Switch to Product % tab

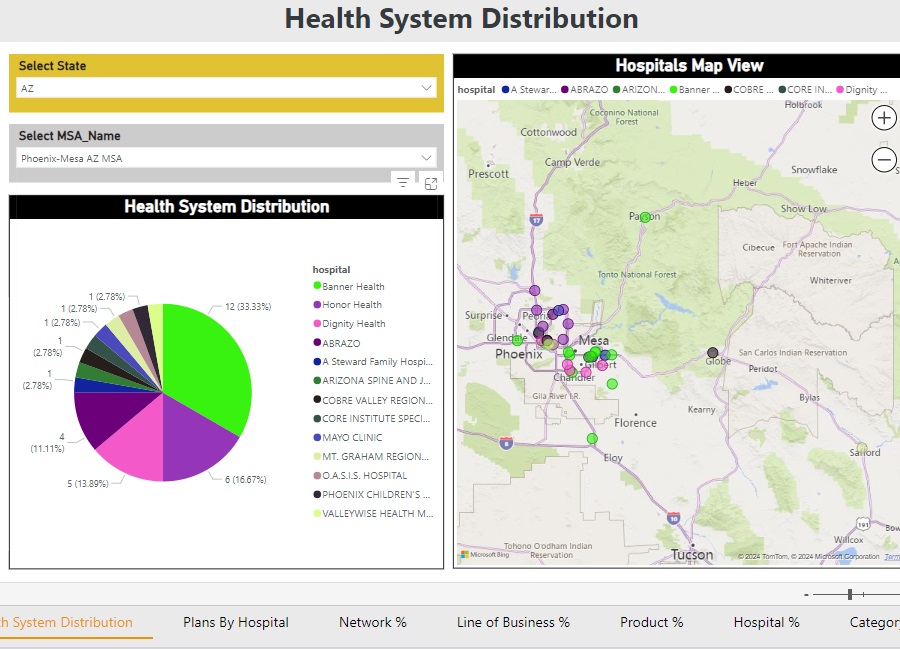(x=651, y=622)
